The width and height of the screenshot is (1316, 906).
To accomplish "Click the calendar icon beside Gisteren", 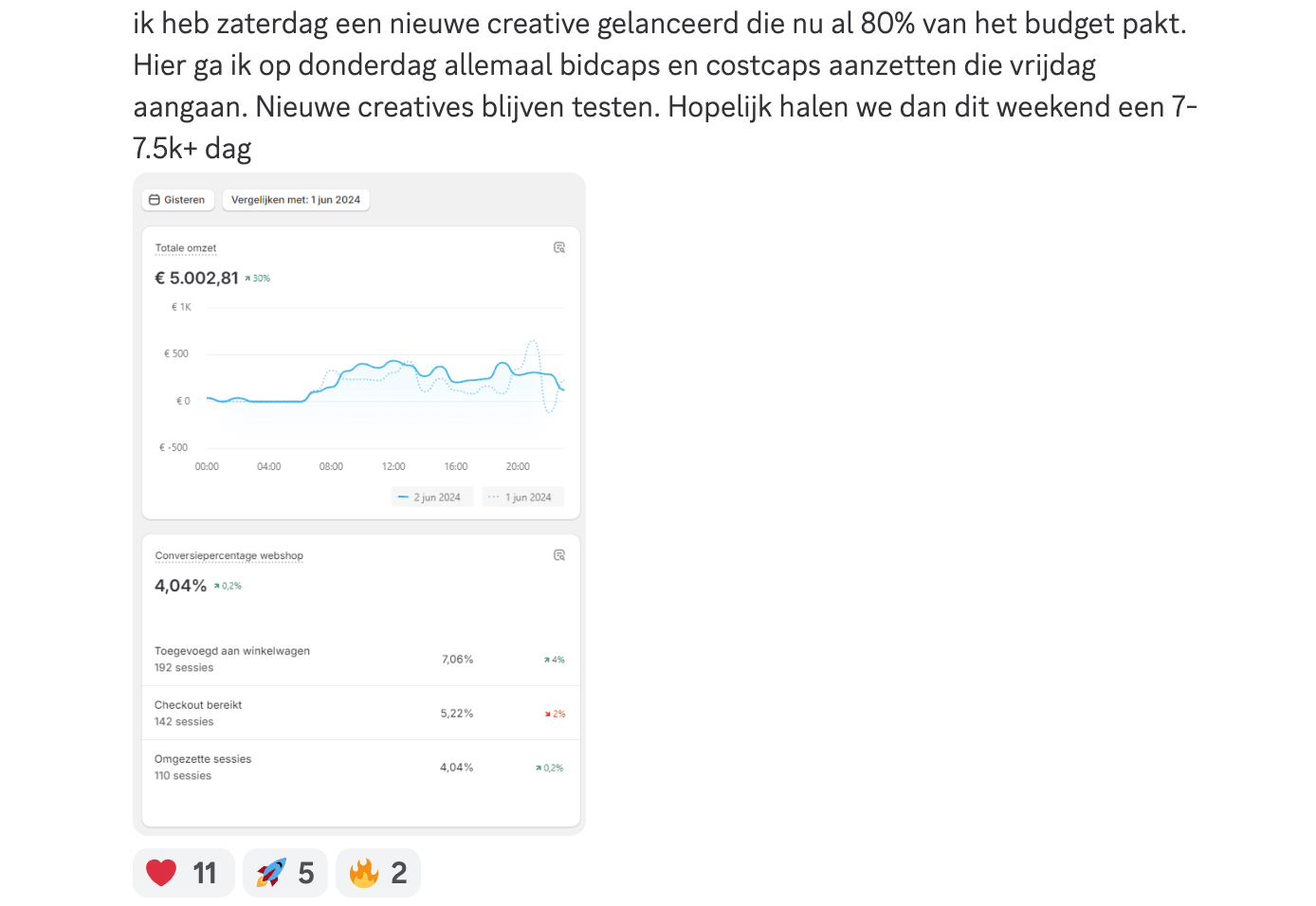I will (155, 200).
